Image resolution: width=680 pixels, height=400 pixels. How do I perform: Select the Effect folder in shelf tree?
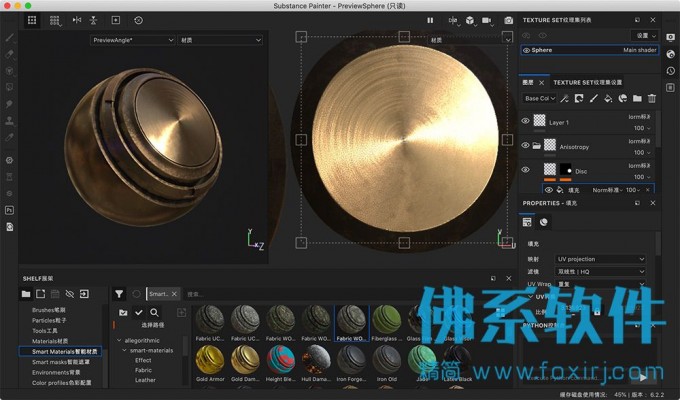coord(143,360)
